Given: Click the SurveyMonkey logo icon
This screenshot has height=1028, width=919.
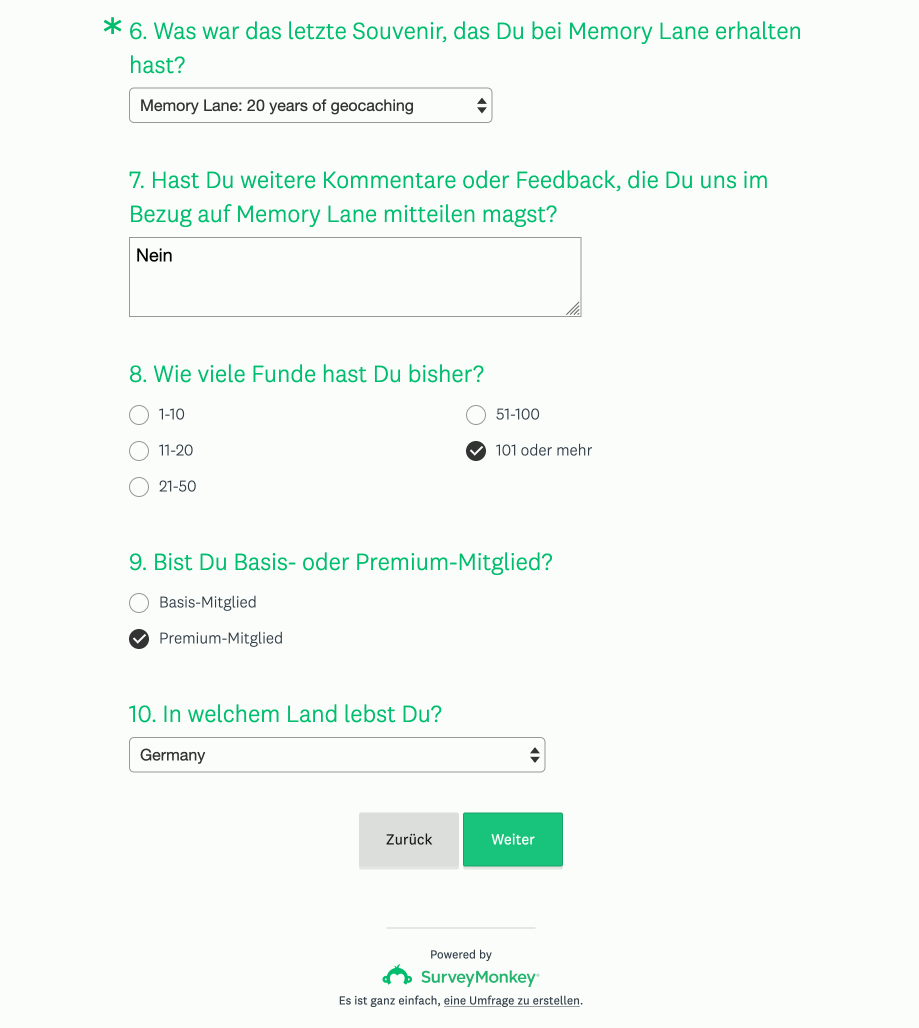Looking at the screenshot, I should (x=397, y=976).
